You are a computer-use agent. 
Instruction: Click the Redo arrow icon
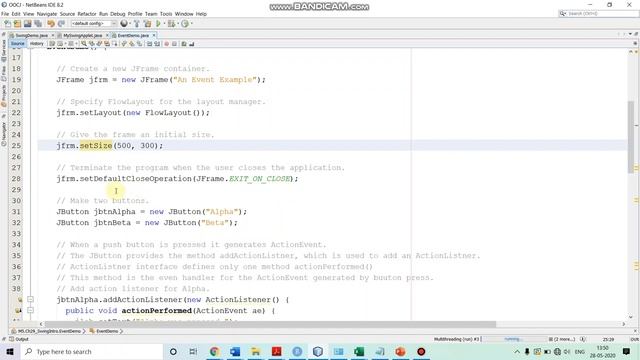(61, 24)
